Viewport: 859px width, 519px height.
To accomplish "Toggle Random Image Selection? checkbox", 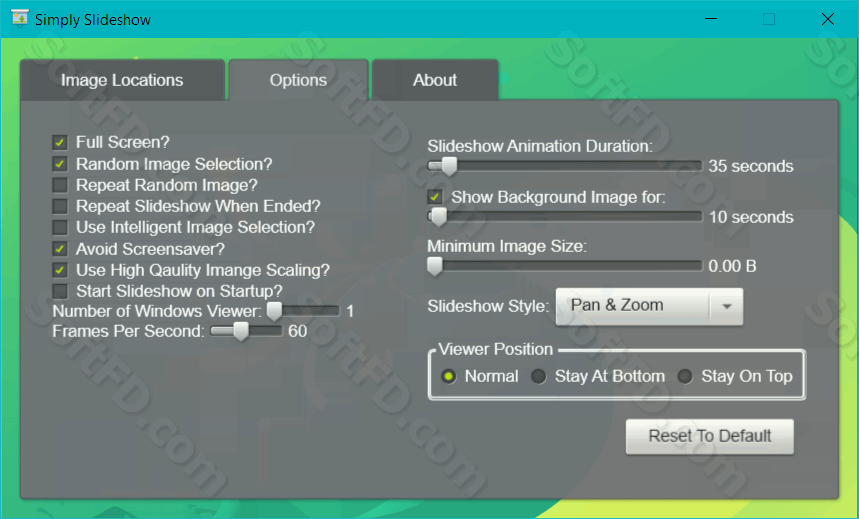I will [60, 164].
